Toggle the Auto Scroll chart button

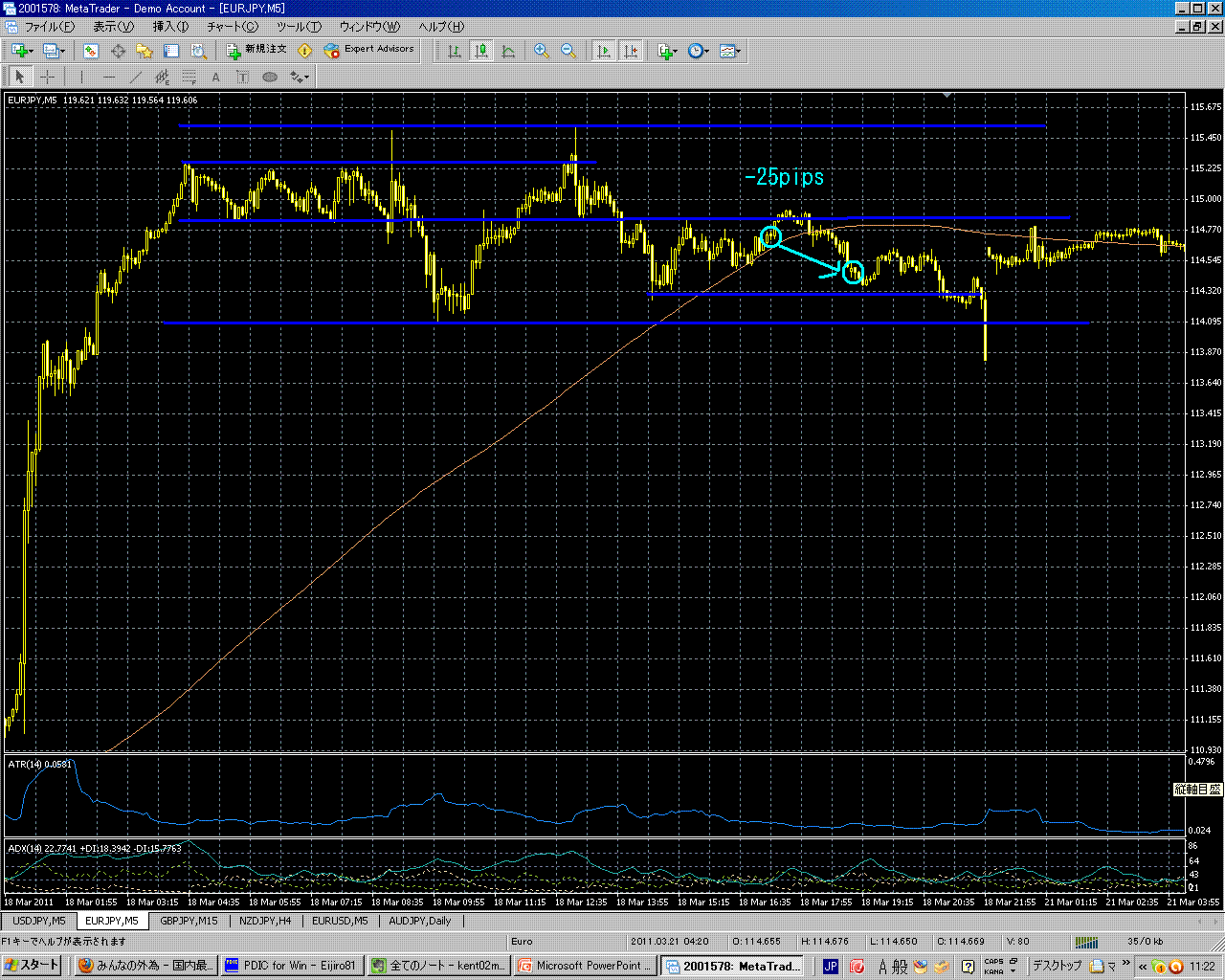pyautogui.click(x=604, y=51)
